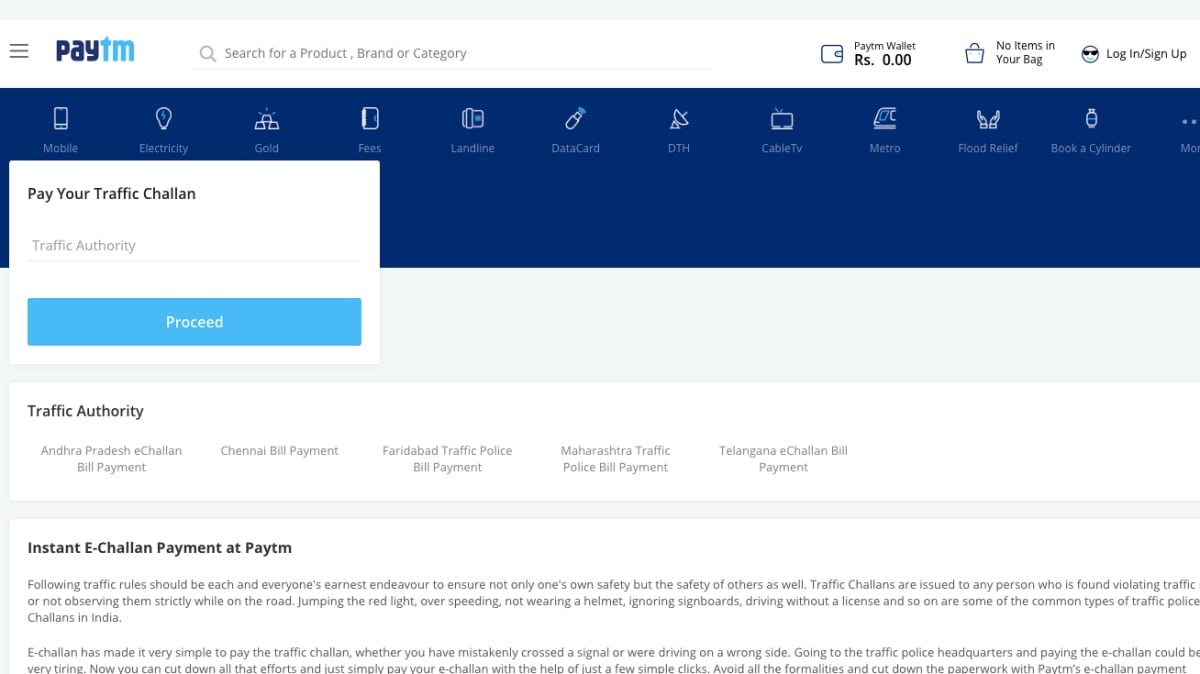Click the user avatar icon
This screenshot has width=1200, height=674.
click(1090, 54)
